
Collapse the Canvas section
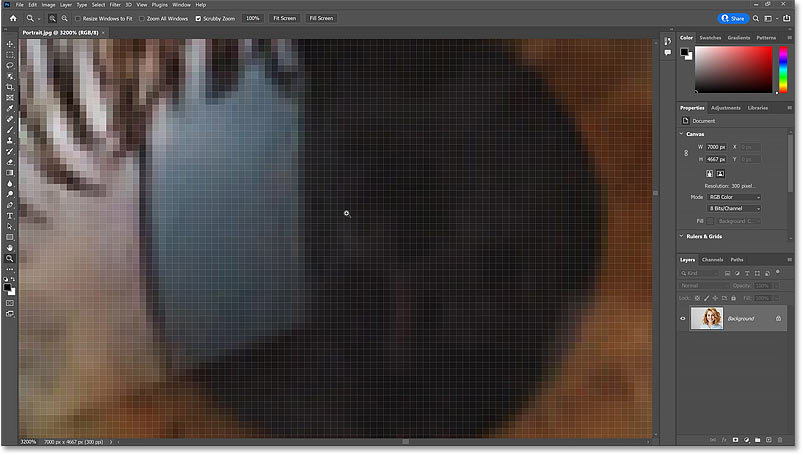(682, 134)
